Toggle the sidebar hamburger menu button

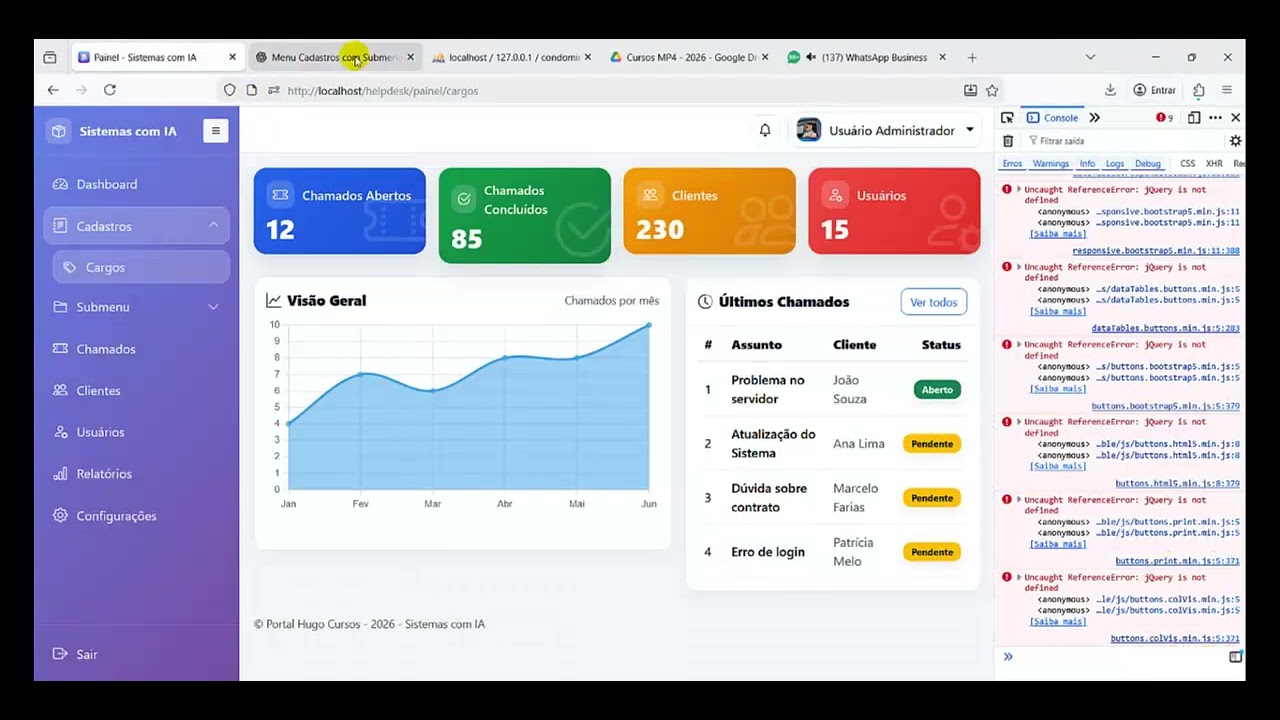(x=215, y=130)
